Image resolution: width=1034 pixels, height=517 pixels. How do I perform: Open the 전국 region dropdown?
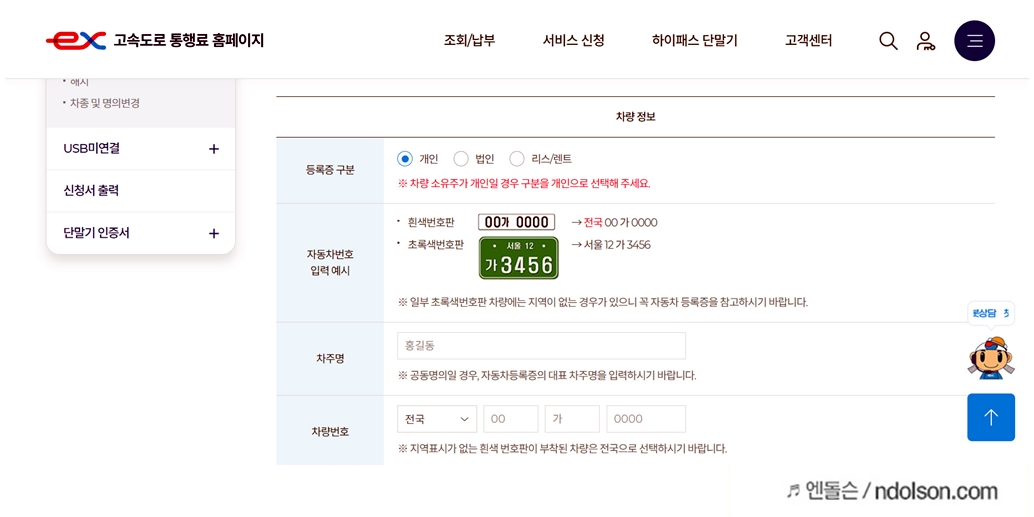437,419
